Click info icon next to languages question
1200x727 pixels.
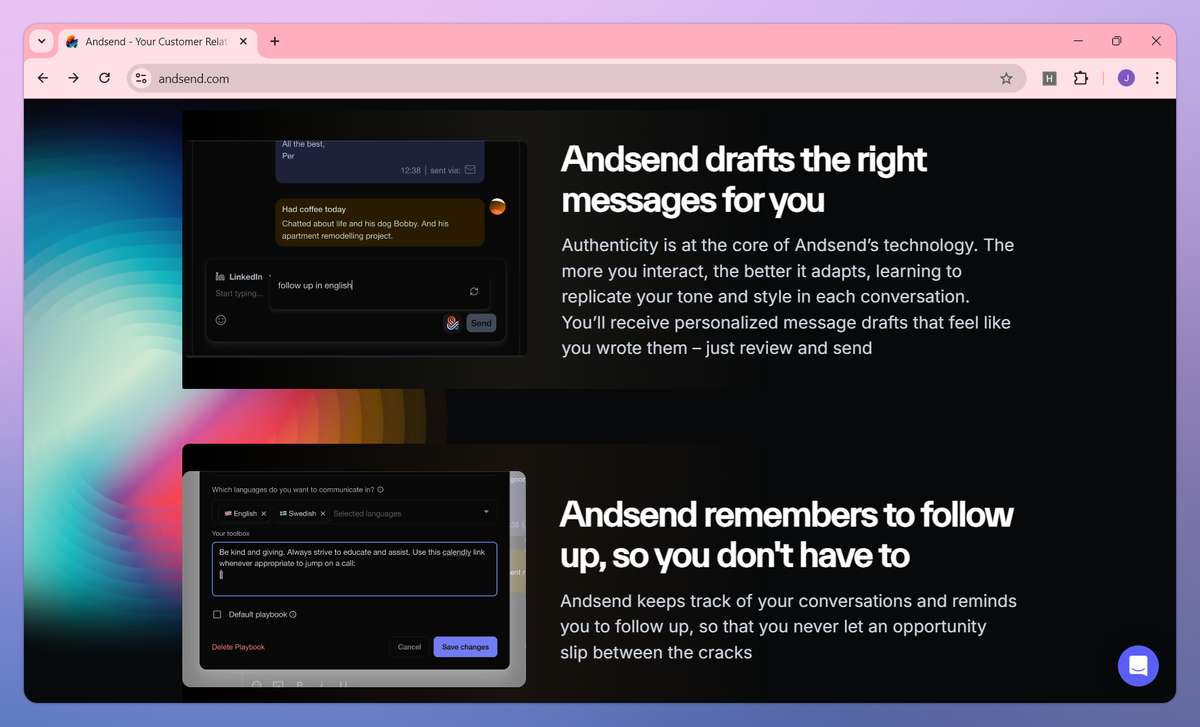[x=381, y=490]
